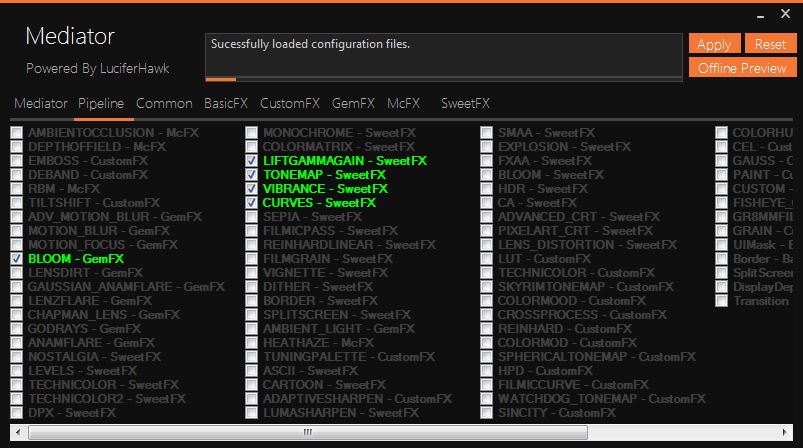803x448 pixels.
Task: Click the COLORMOOD - CustomFX label
Action: click(572, 301)
